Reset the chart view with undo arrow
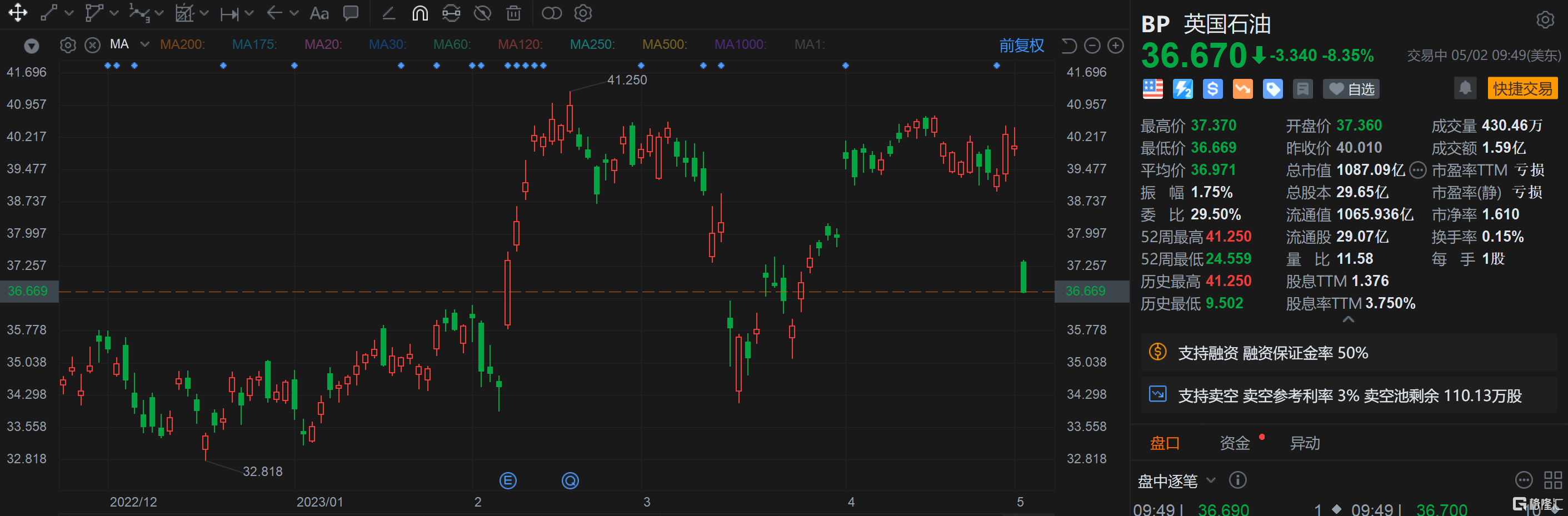The width and height of the screenshot is (1568, 516). pos(1069,46)
